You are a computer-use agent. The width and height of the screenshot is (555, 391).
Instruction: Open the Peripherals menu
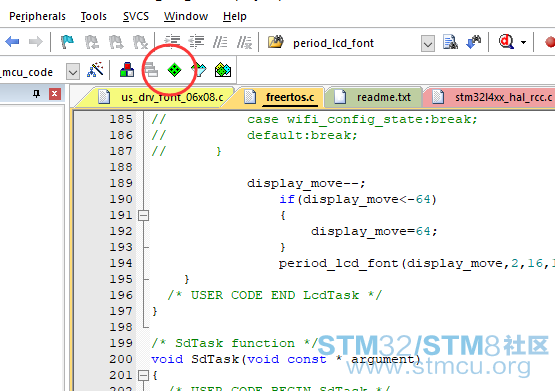37,16
